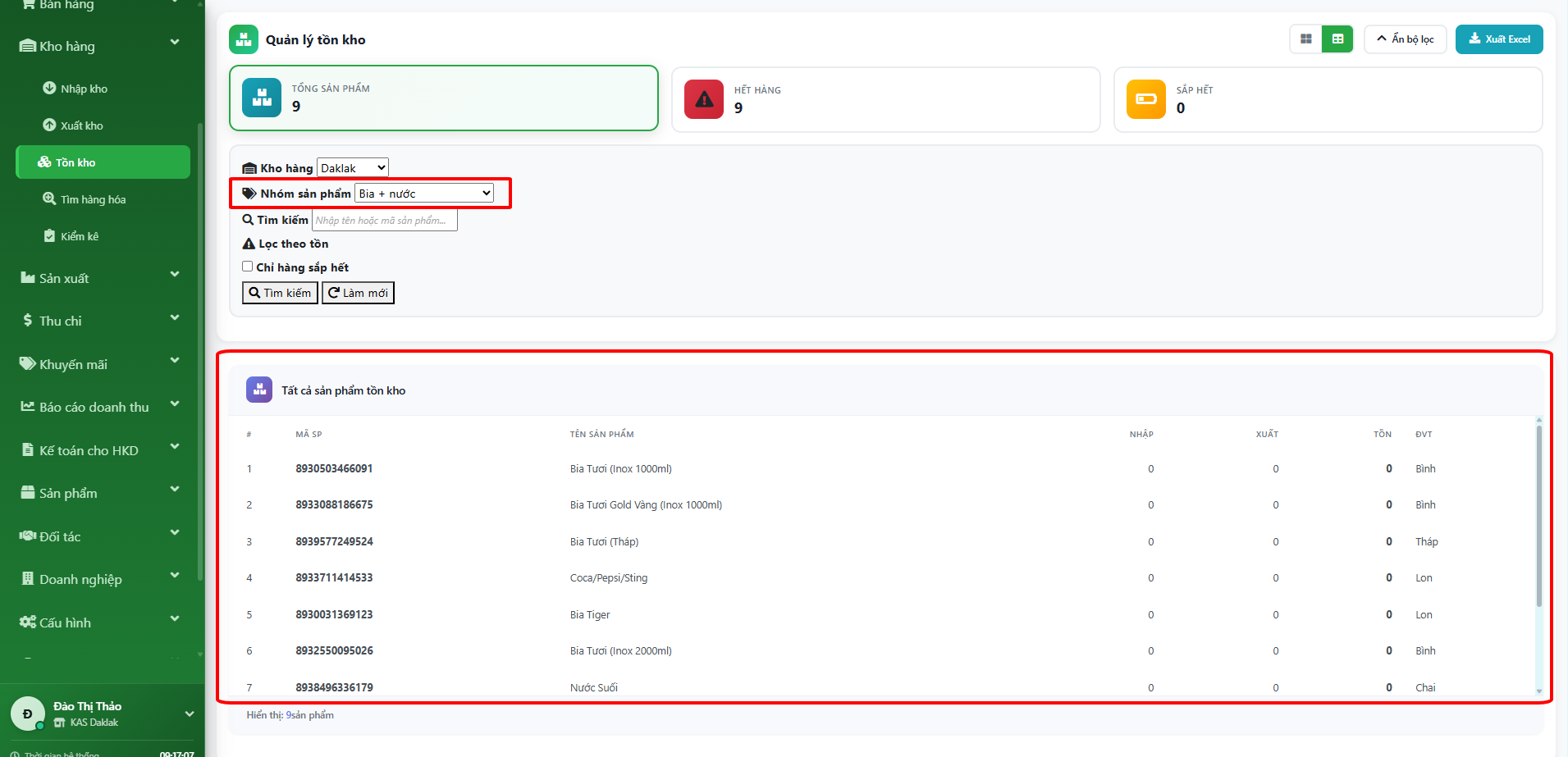Go to Kiểm kê menu item
This screenshot has height=757, width=1568.
[x=79, y=236]
